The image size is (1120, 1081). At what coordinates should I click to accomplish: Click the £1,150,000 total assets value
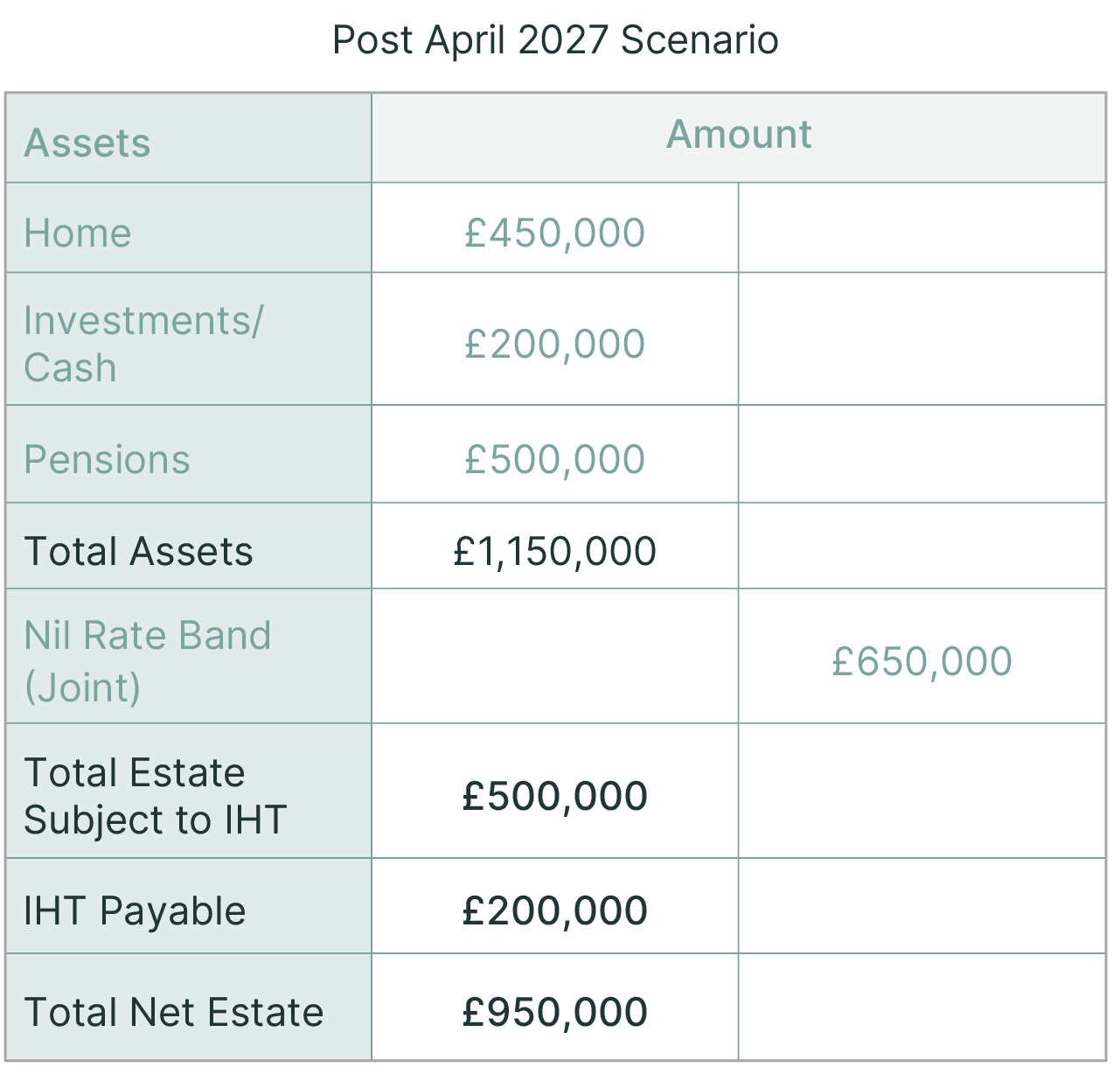click(554, 552)
